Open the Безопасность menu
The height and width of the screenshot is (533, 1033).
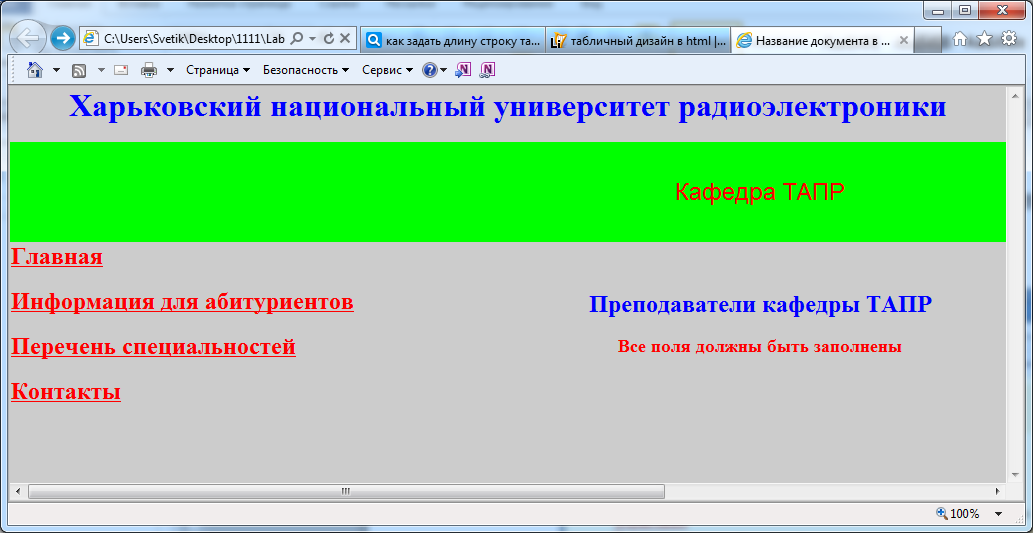[306, 70]
